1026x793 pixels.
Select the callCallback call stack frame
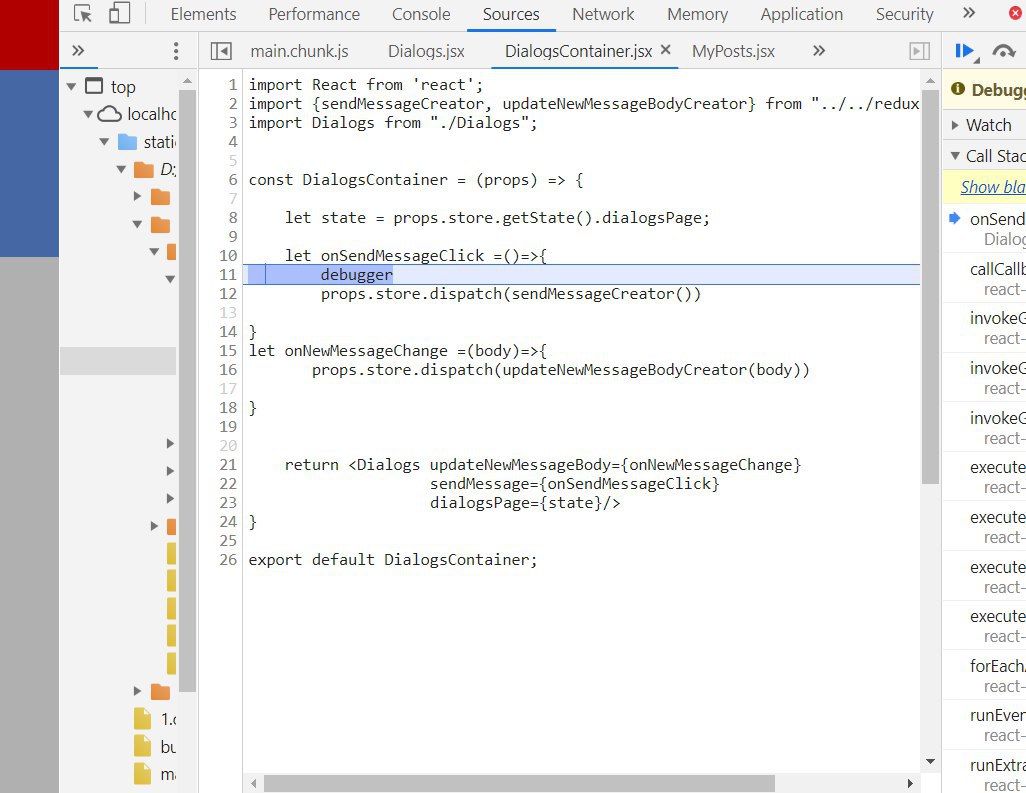tap(996, 269)
